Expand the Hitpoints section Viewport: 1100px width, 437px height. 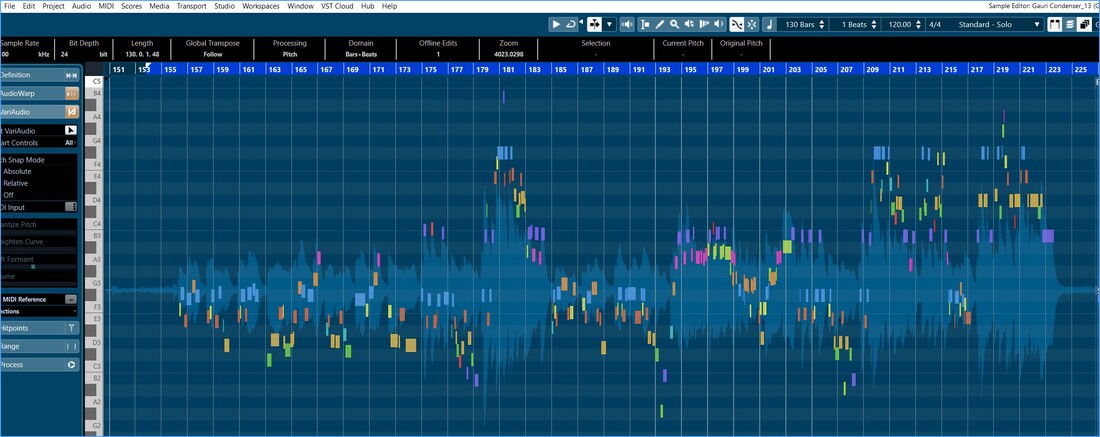tap(40, 327)
